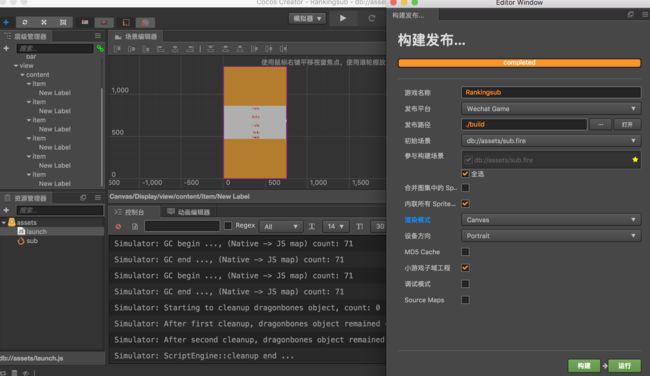The image size is (650, 376).
Task: Pop out the build panel icon
Action: click(631, 15)
